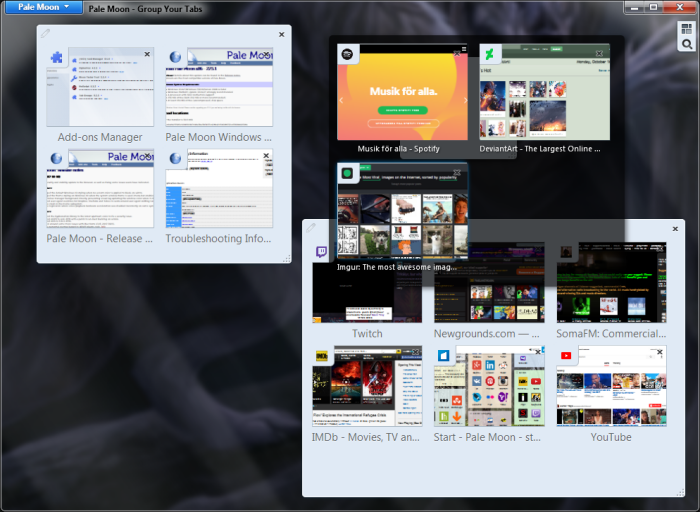Open the Musik för alla Spotify thumbnail
This screenshot has height=512, width=700.
coord(402,92)
